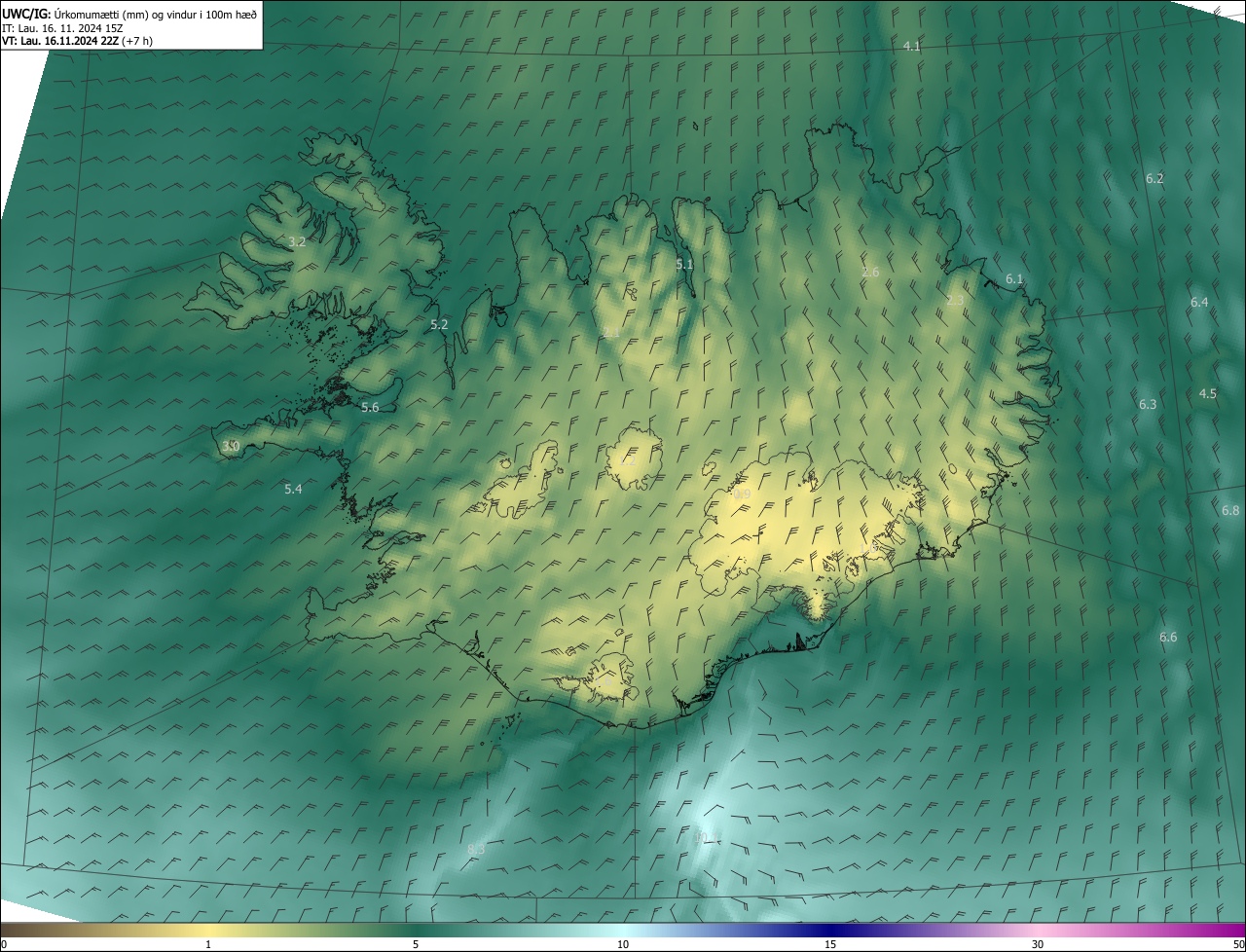Pick the dark navy colour-bar segment above 15

(830, 930)
